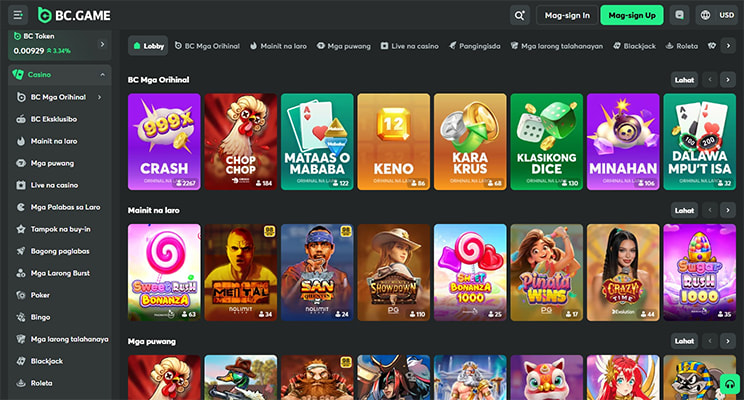Open the Dalawampu't Isa game tile
This screenshot has height=400, width=744.
pos(699,142)
